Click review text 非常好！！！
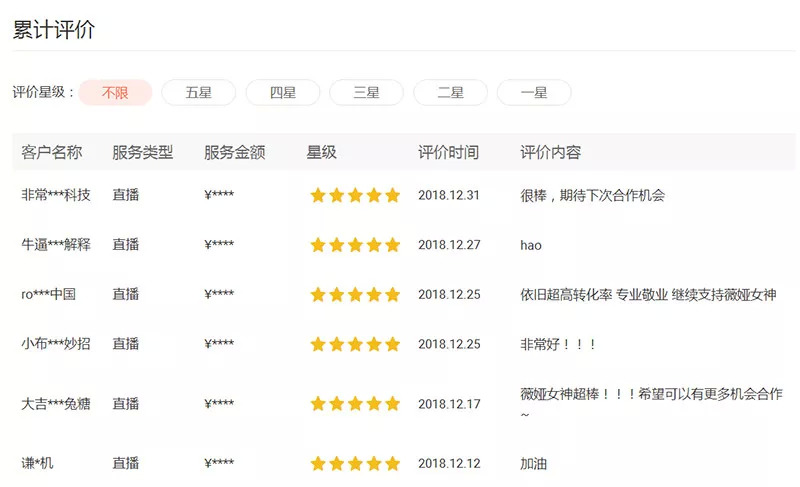 click(x=558, y=344)
